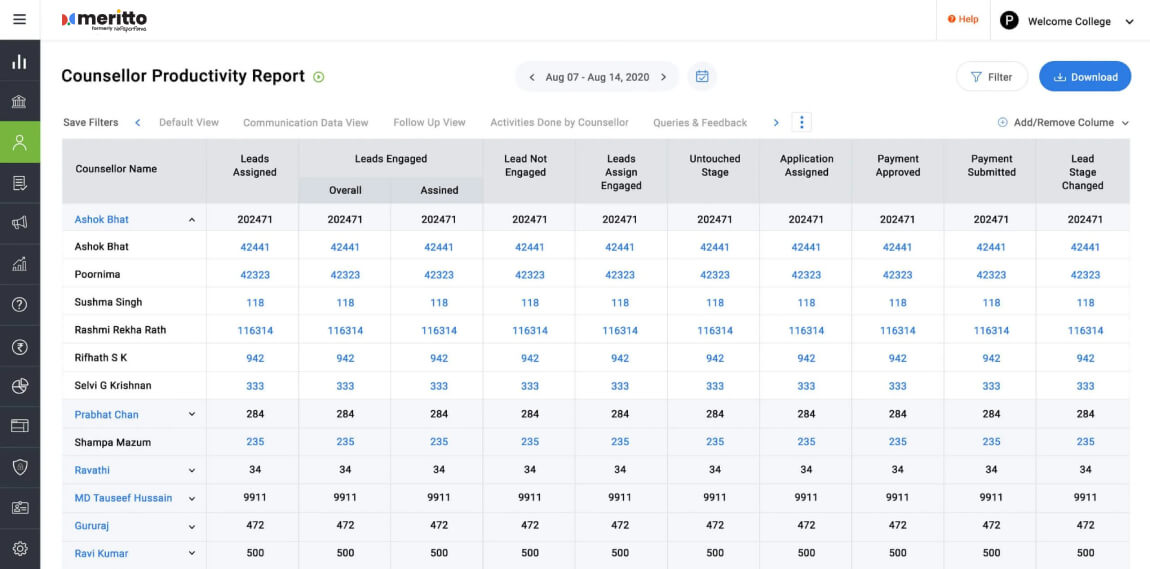1150x569 pixels.
Task: Expand the Ravi Kumar group row
Action: coord(192,554)
